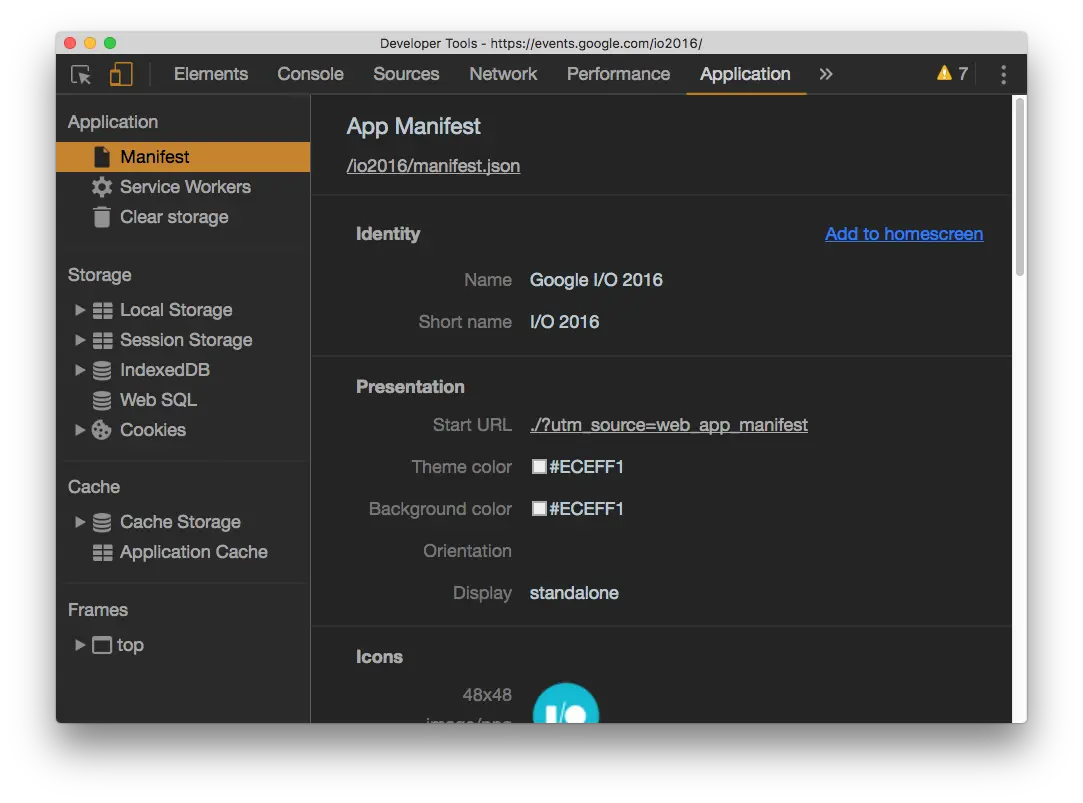Click the Application Cache grid icon

tap(102, 552)
